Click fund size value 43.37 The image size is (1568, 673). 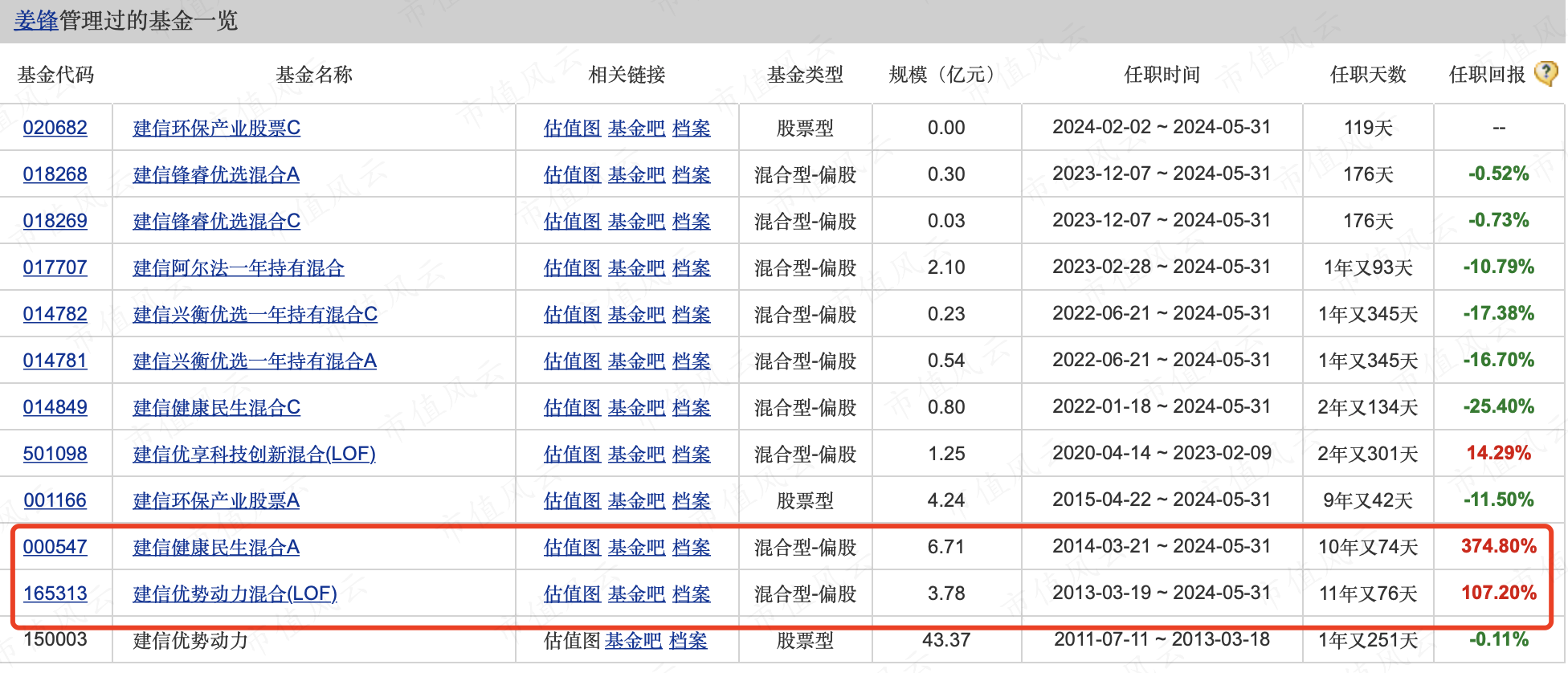point(946,640)
